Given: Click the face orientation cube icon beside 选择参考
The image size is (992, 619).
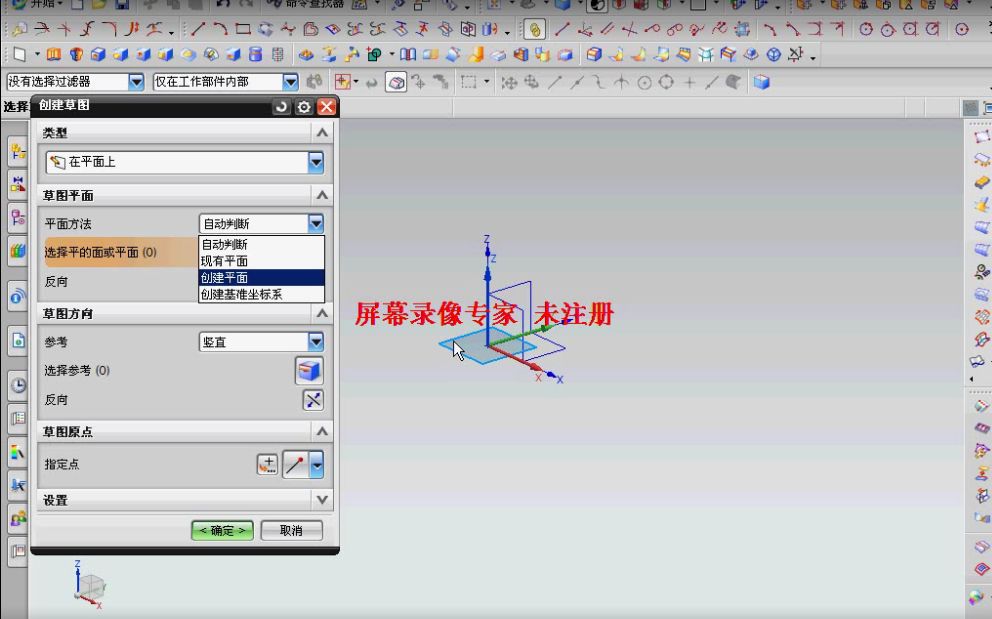Looking at the screenshot, I should coord(309,370).
